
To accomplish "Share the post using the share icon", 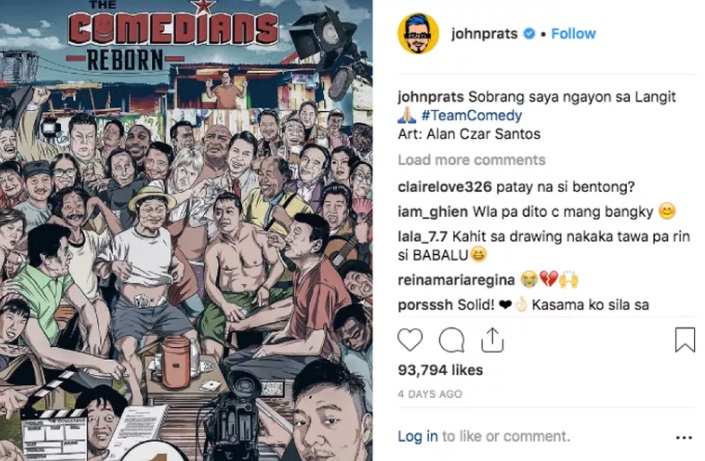I will [492, 340].
